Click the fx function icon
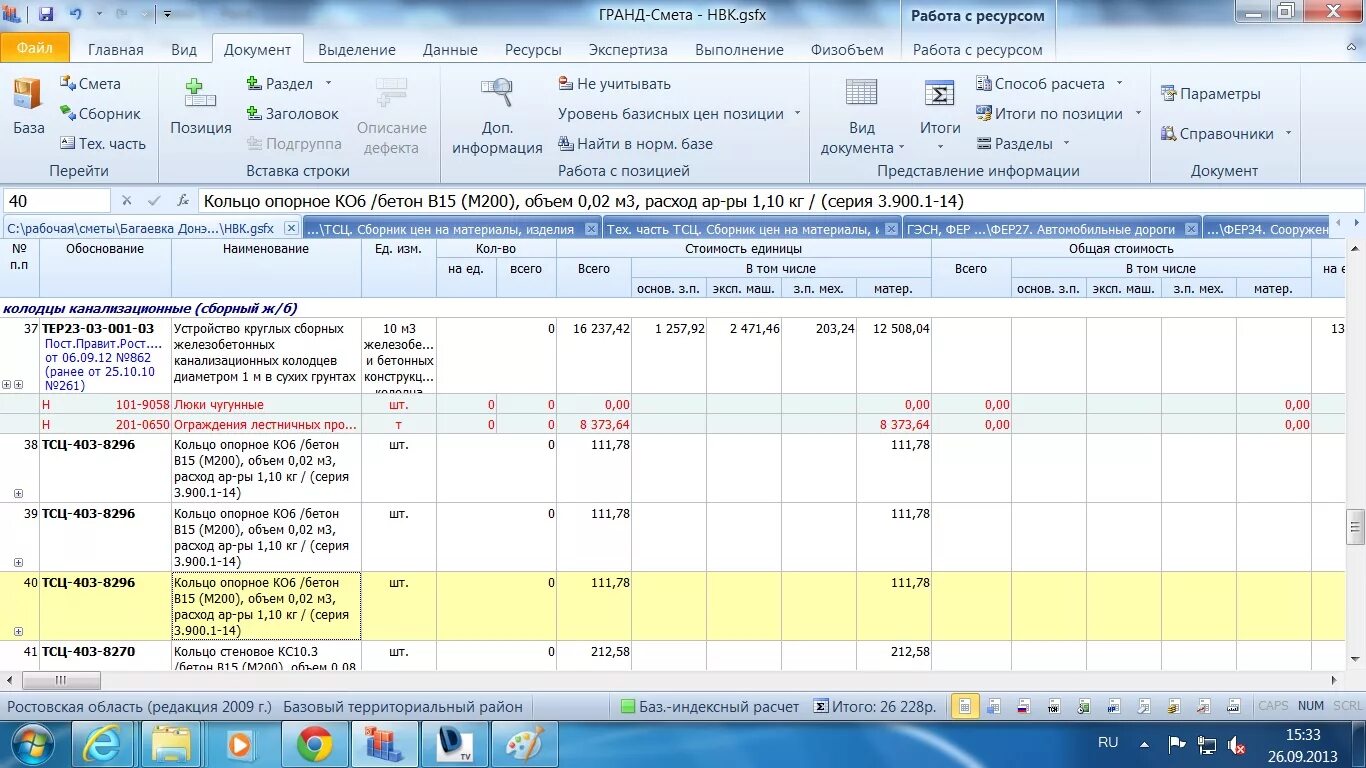Image resolution: width=1366 pixels, height=768 pixels. click(x=183, y=201)
